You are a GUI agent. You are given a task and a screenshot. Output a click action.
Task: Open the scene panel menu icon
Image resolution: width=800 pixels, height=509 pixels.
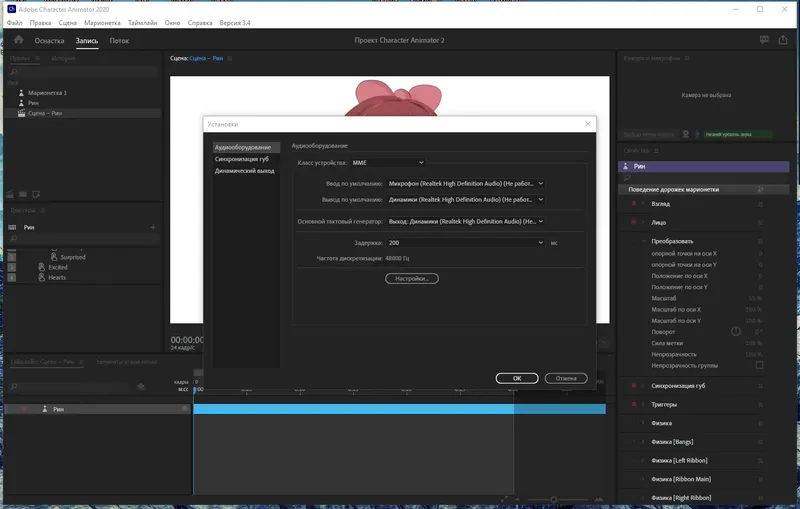point(230,58)
